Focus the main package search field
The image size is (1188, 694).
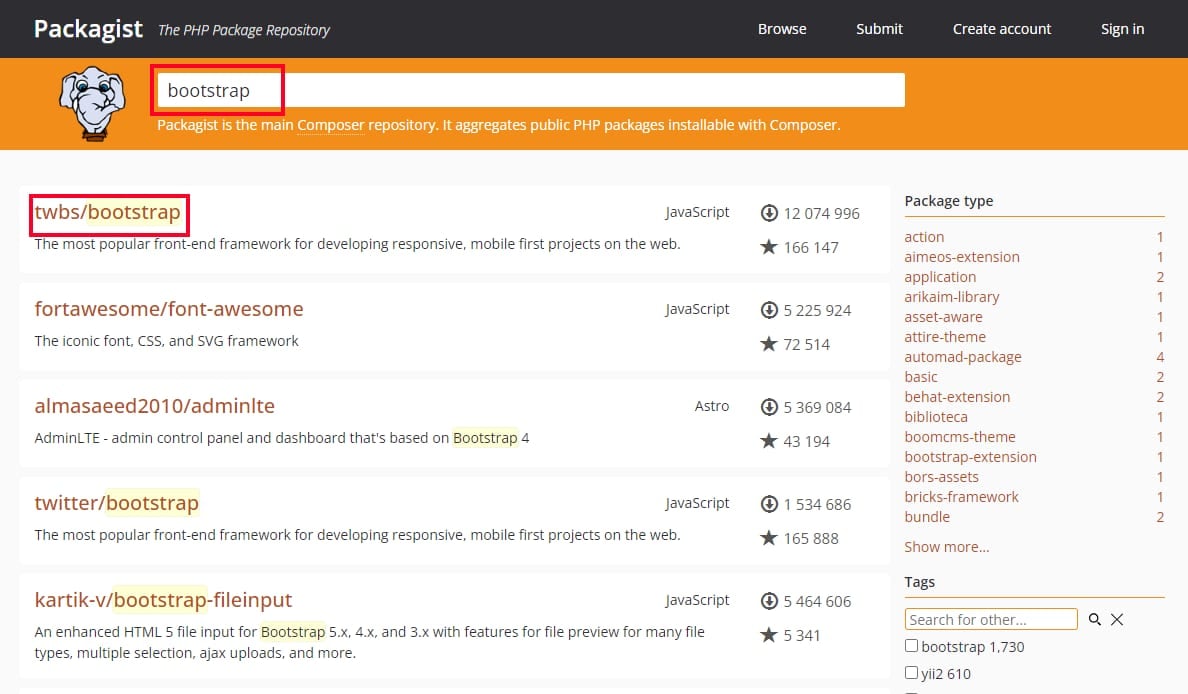pyautogui.click(x=530, y=91)
